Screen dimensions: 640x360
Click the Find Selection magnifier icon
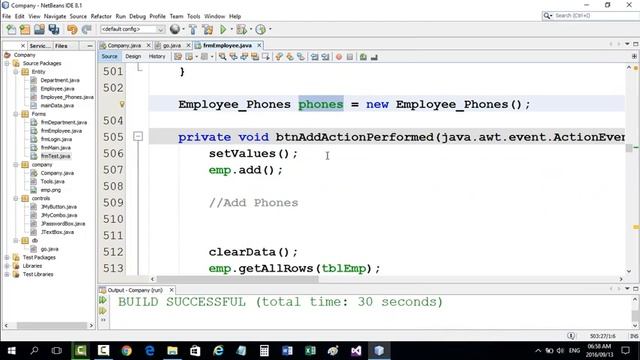tap(222, 57)
